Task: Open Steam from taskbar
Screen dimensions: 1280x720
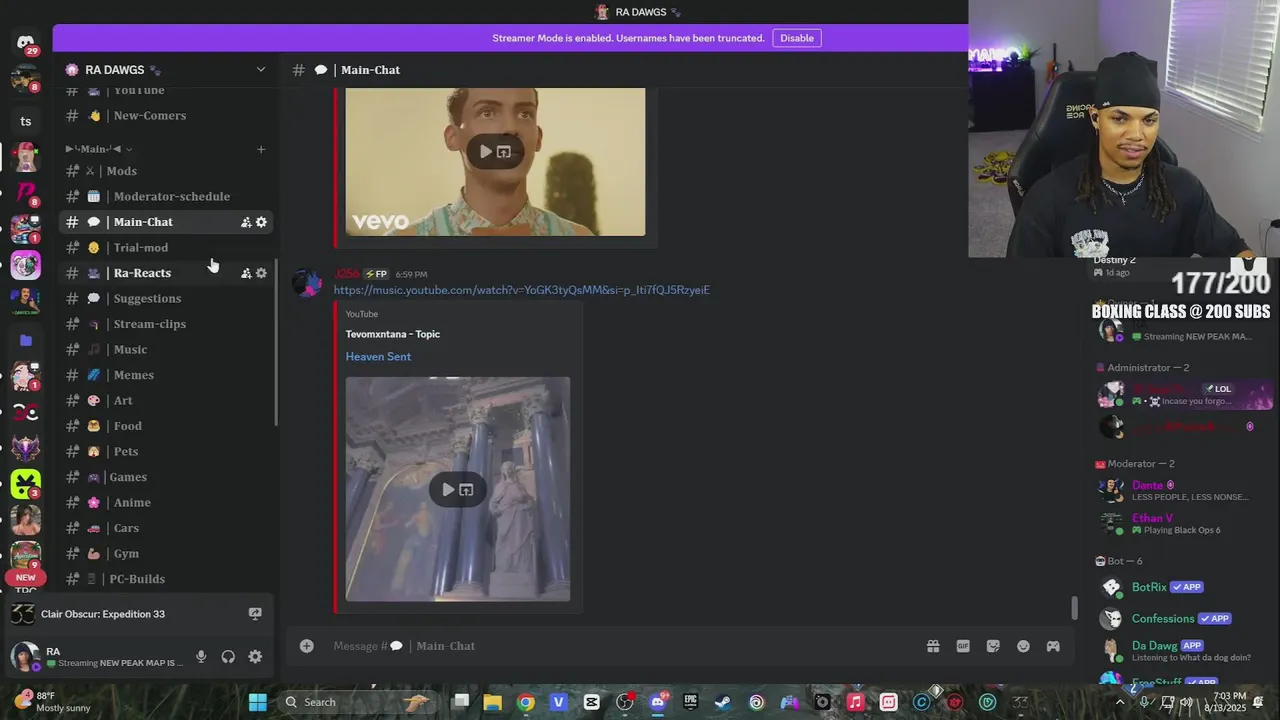Action: (x=723, y=702)
